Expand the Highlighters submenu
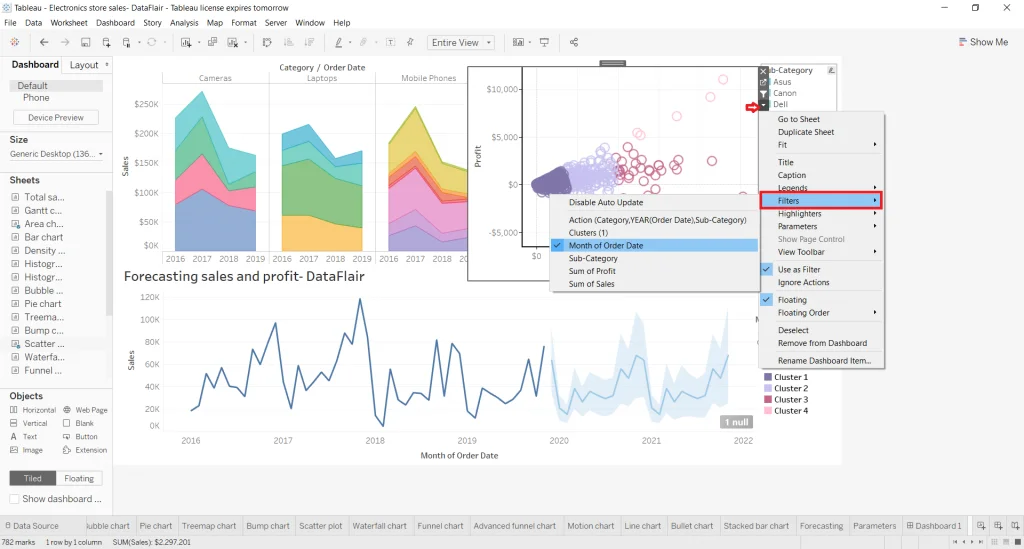 pyautogui.click(x=822, y=213)
